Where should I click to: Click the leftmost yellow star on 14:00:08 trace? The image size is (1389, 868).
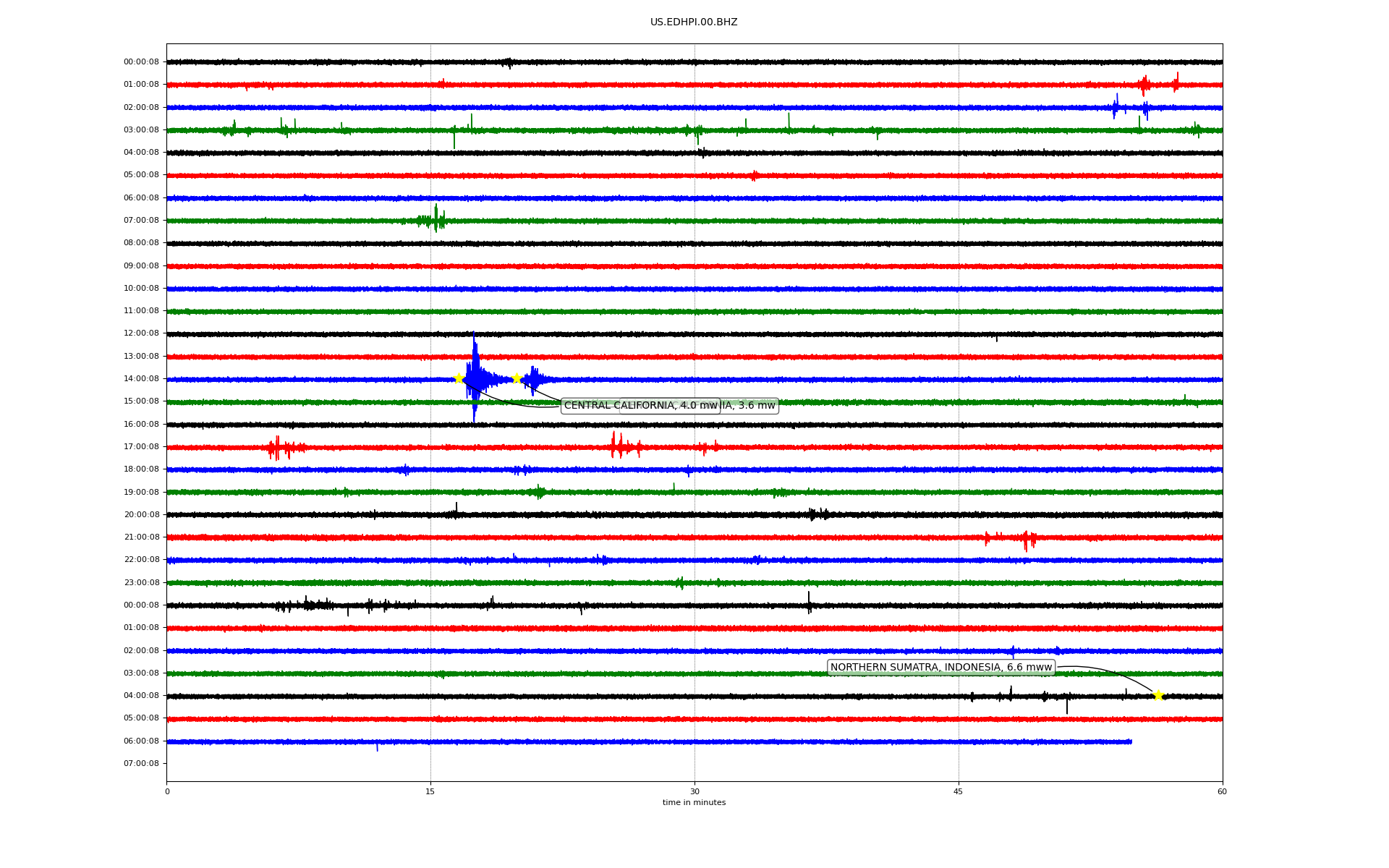point(459,378)
